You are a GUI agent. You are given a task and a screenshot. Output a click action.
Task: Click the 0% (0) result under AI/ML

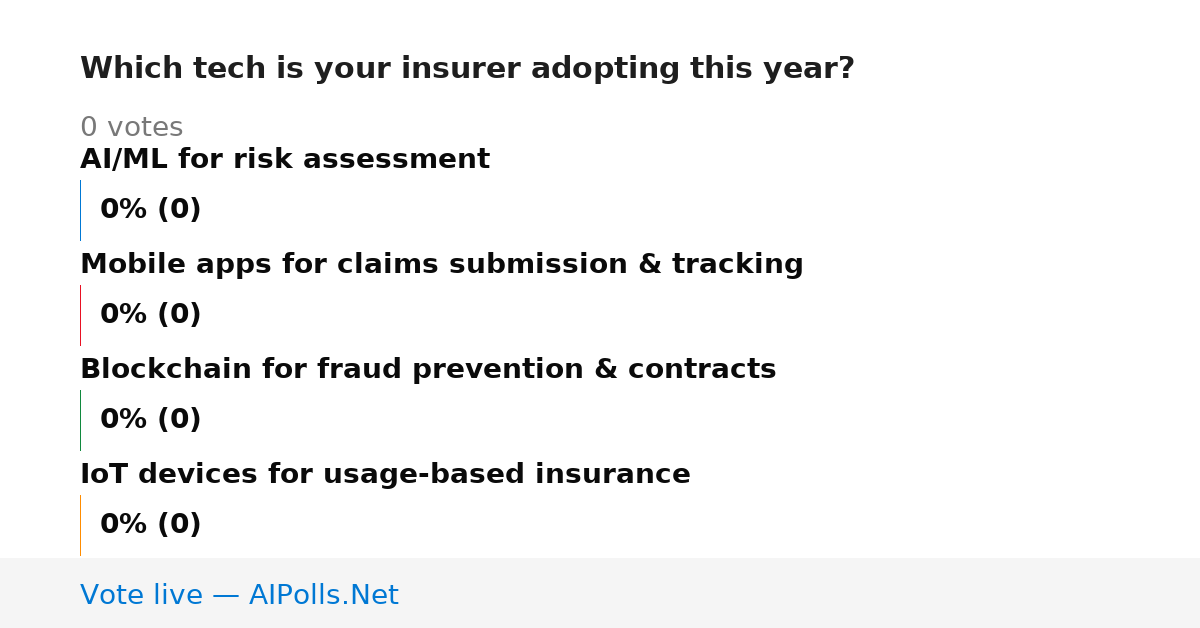point(151,210)
